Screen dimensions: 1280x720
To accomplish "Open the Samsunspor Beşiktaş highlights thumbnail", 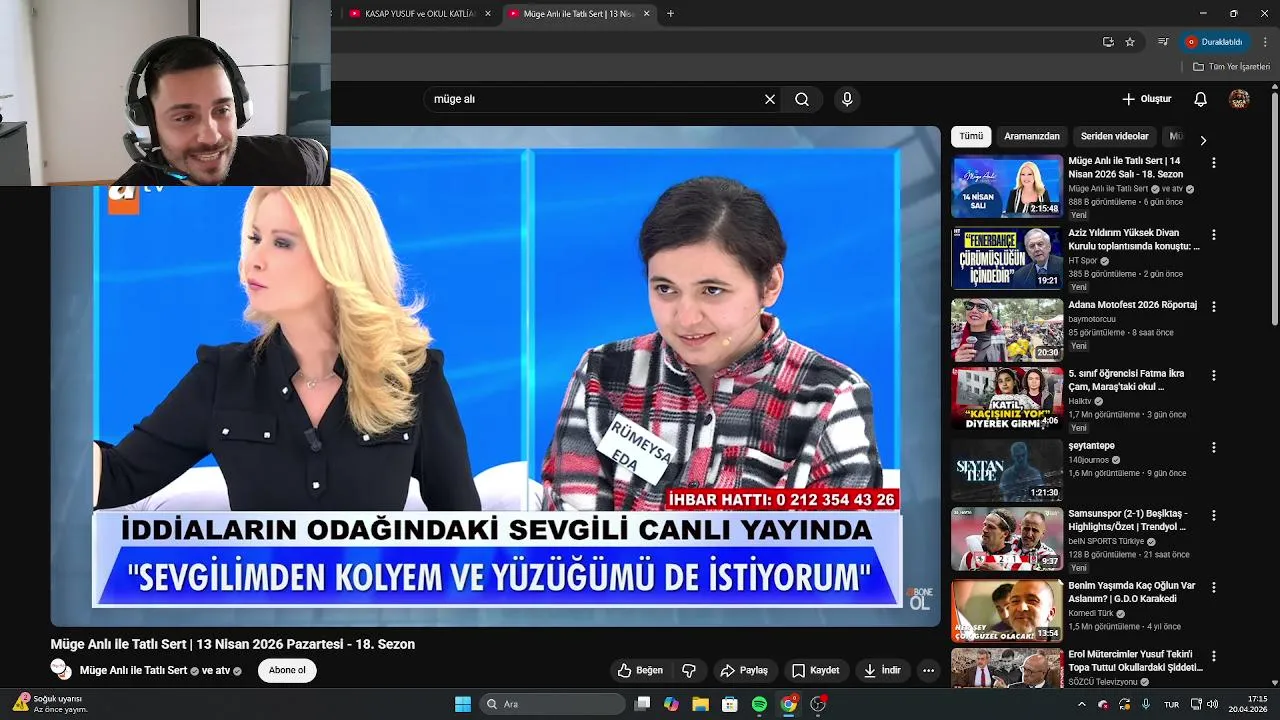I will 1006,539.
